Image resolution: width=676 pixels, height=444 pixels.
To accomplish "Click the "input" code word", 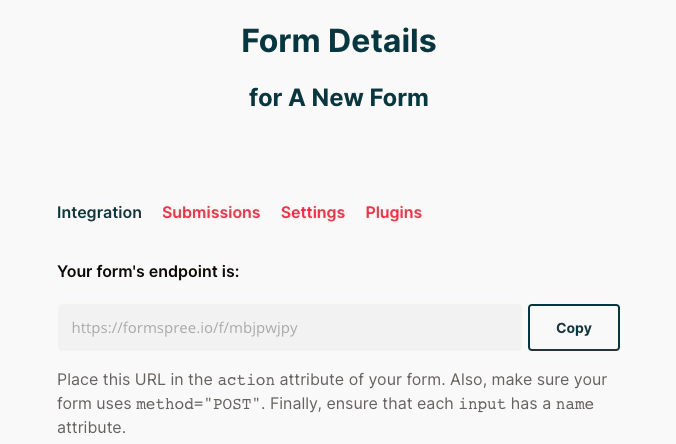I will (x=482, y=404).
